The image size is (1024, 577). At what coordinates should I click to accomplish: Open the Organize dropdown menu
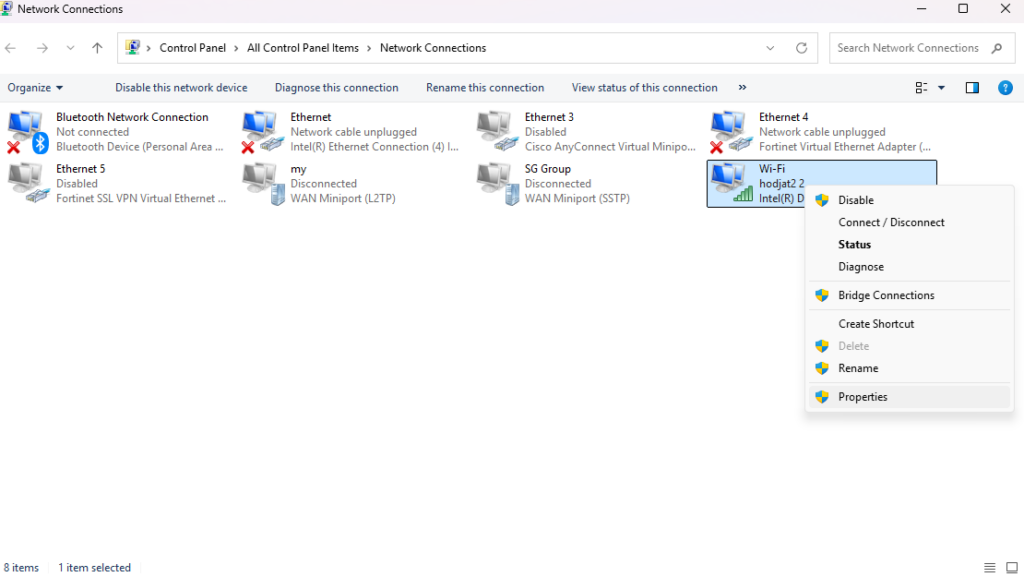pos(35,88)
